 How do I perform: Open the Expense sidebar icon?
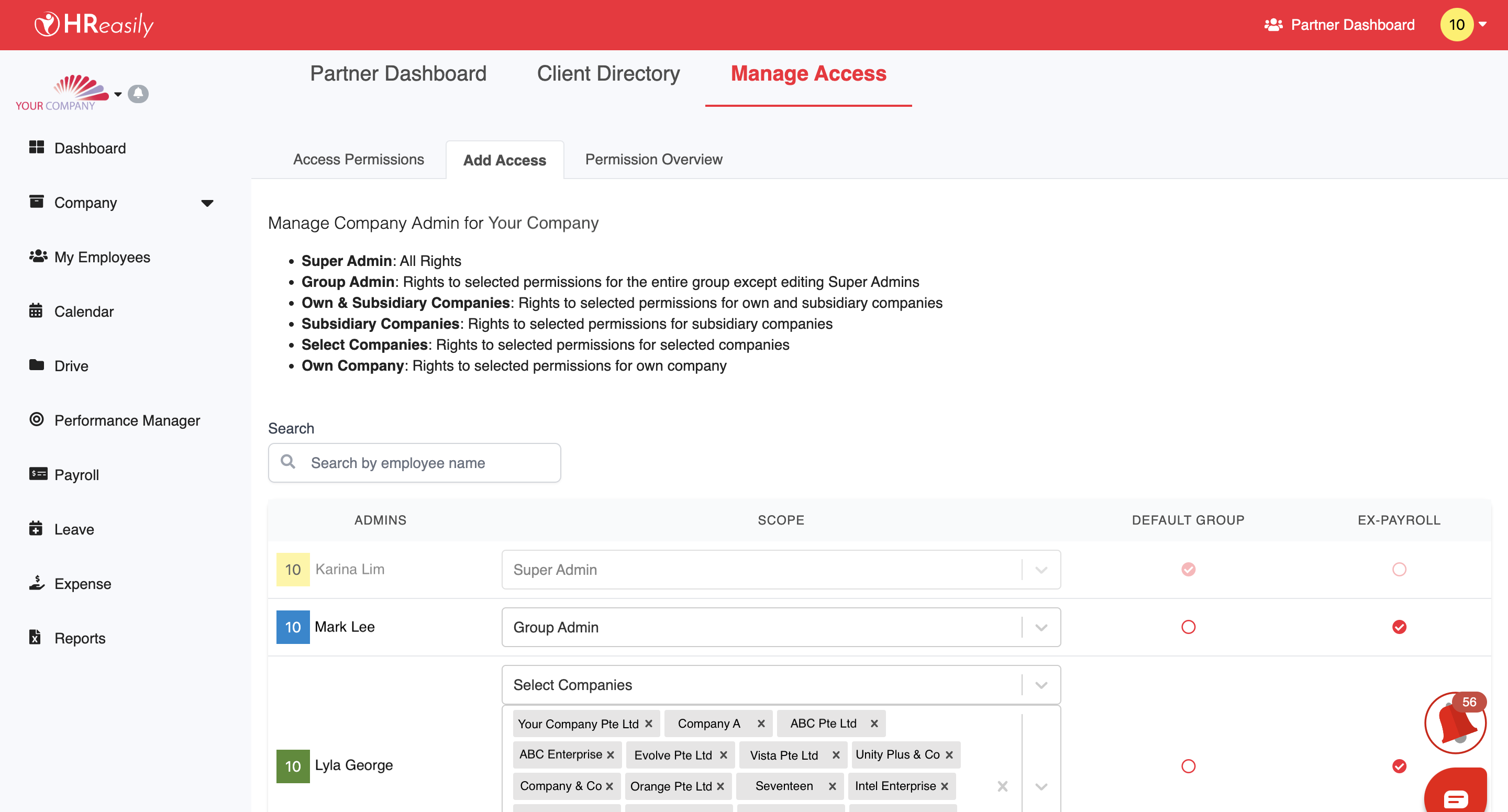(x=37, y=583)
